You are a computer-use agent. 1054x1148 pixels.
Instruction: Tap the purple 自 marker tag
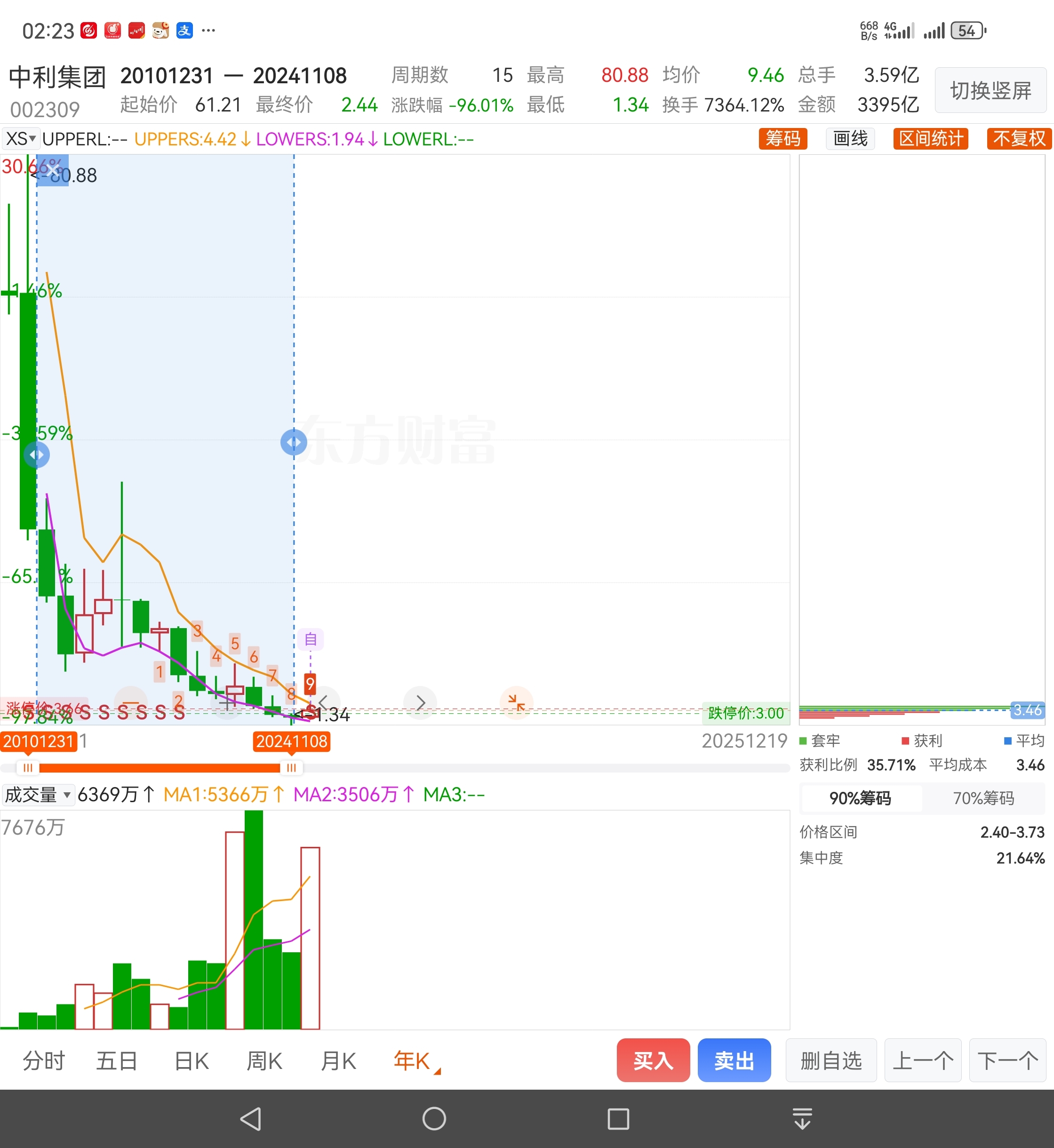[x=310, y=639]
